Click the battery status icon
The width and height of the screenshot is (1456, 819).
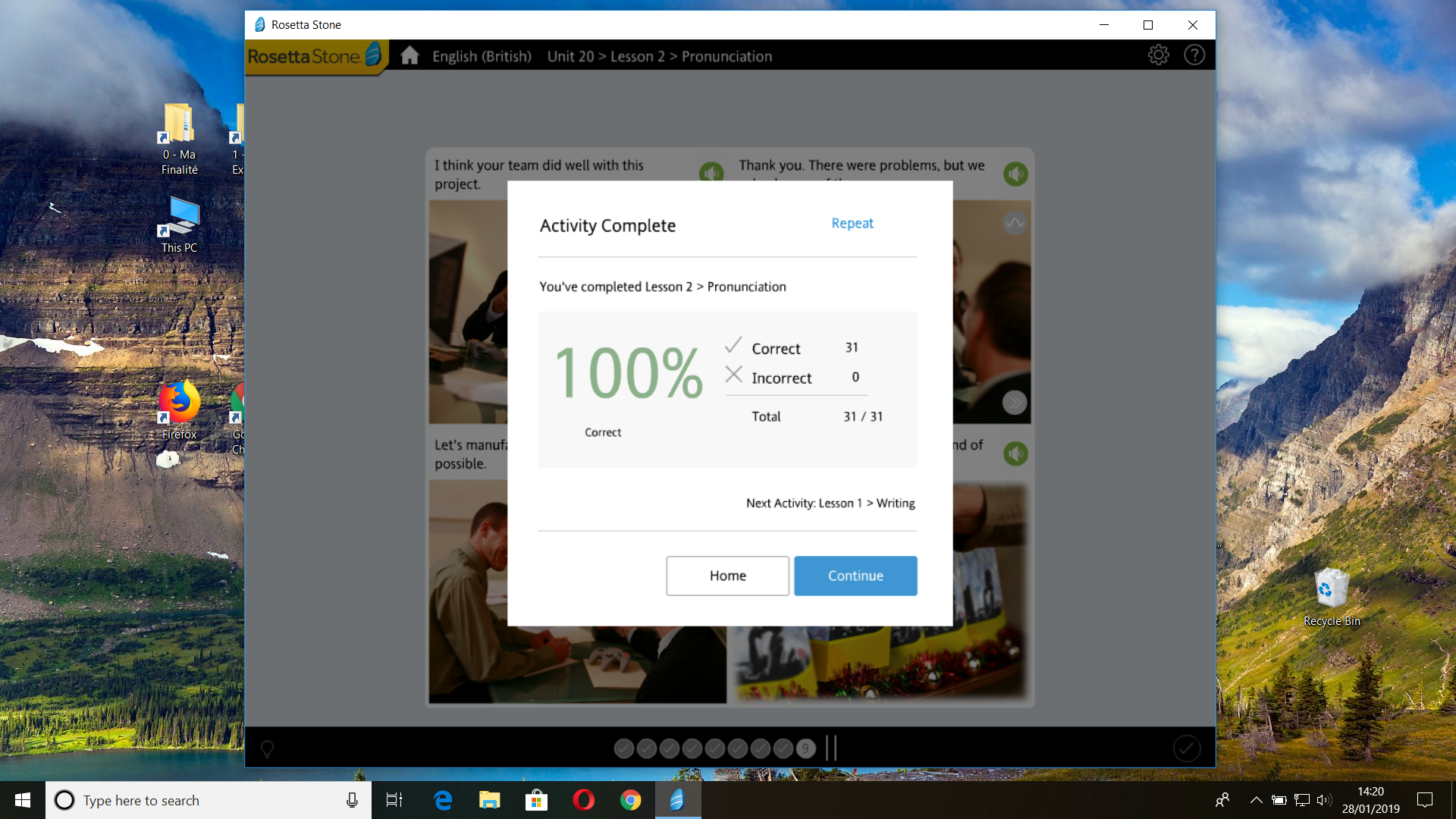1279,800
